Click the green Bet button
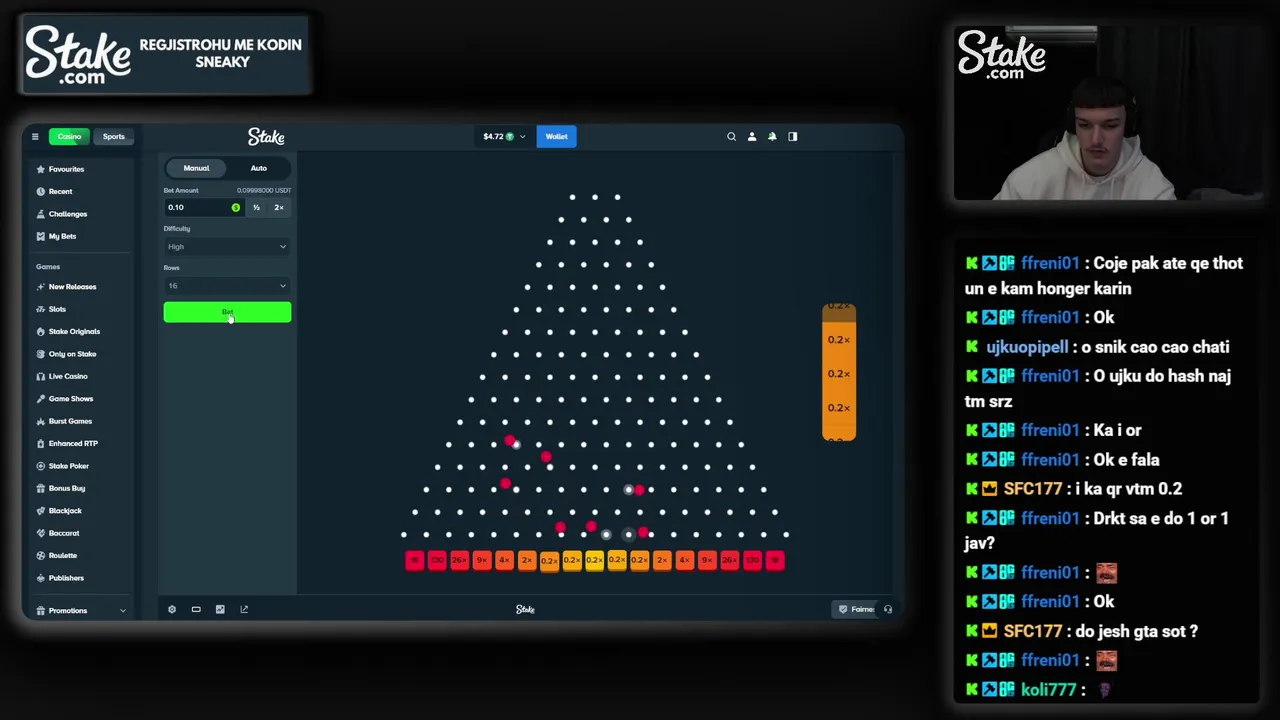This screenshot has width=1280, height=720. [x=227, y=313]
